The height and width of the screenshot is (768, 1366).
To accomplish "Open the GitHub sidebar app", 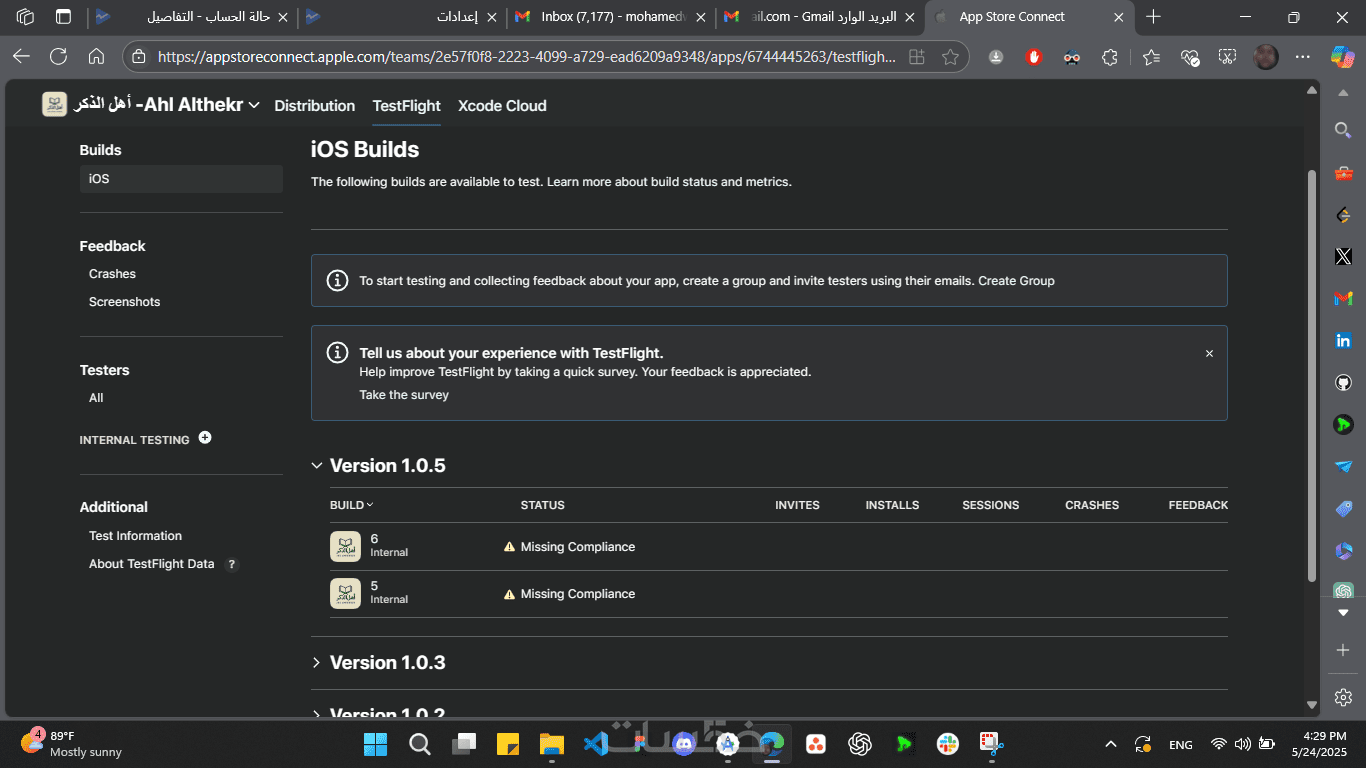I will [x=1343, y=383].
